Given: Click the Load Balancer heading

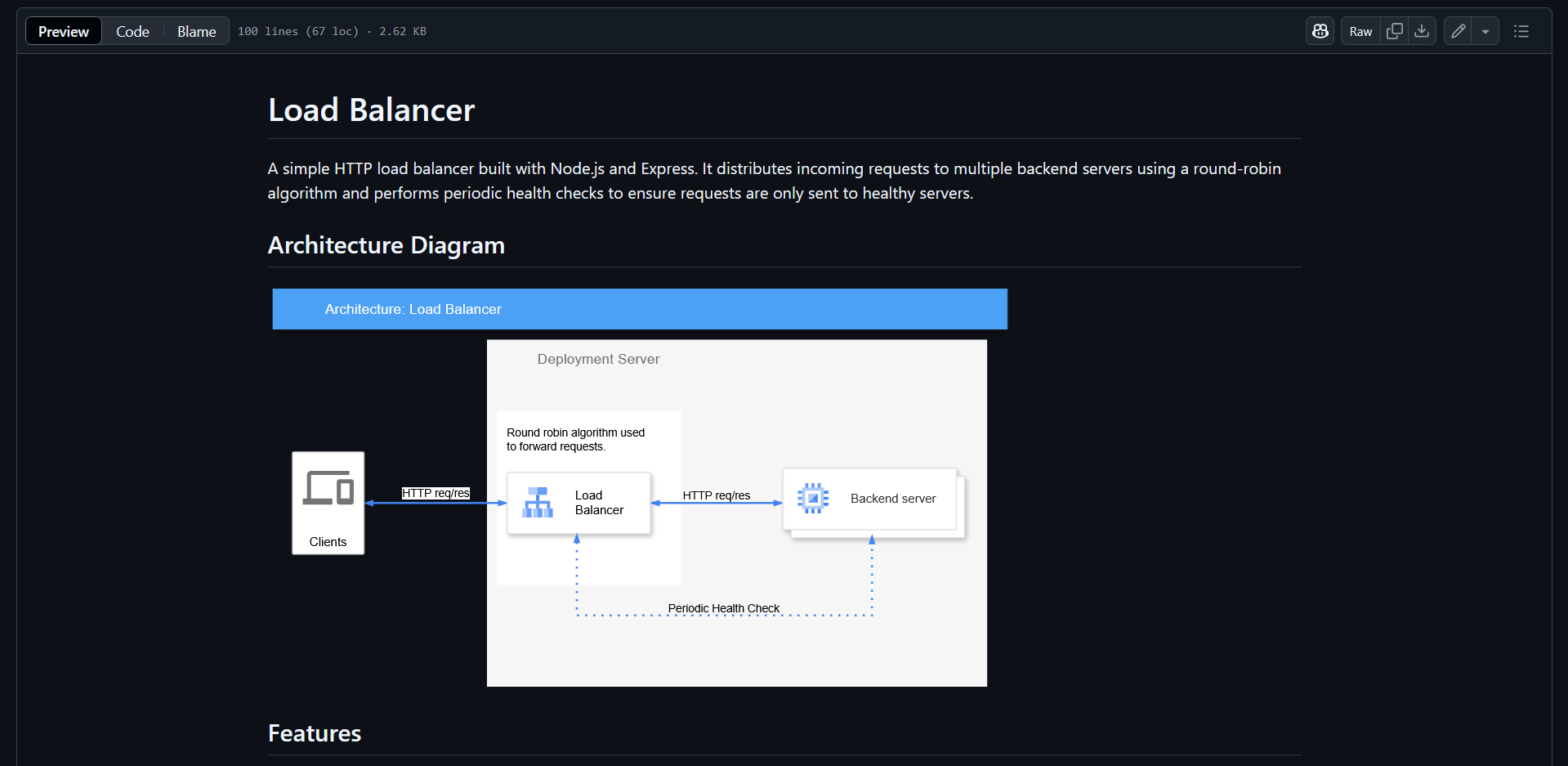Looking at the screenshot, I should 371,110.
